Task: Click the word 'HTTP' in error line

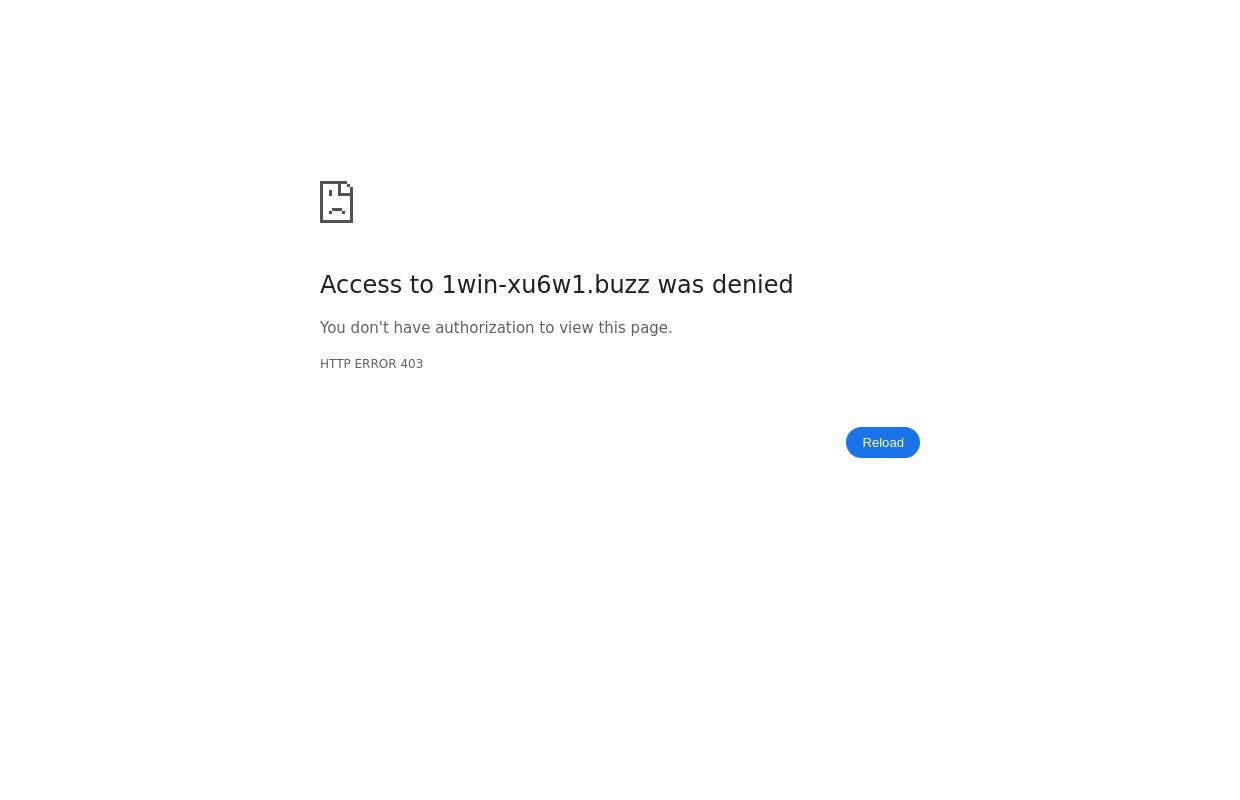Action: coord(335,364)
